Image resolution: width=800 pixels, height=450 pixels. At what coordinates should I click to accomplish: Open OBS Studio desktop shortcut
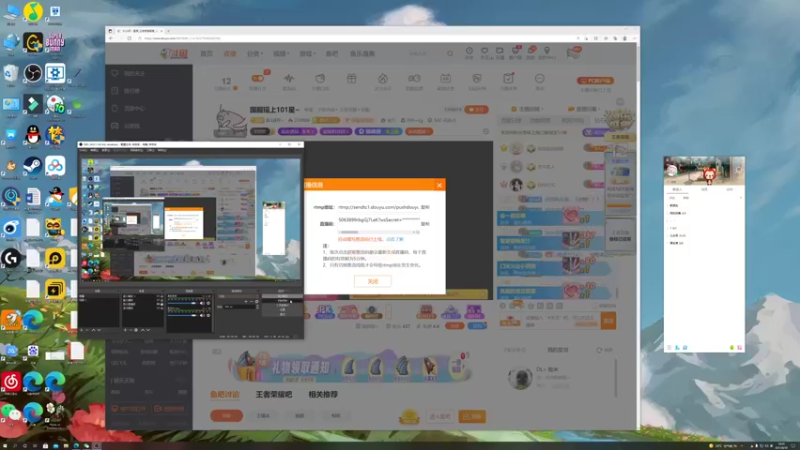pos(33,74)
